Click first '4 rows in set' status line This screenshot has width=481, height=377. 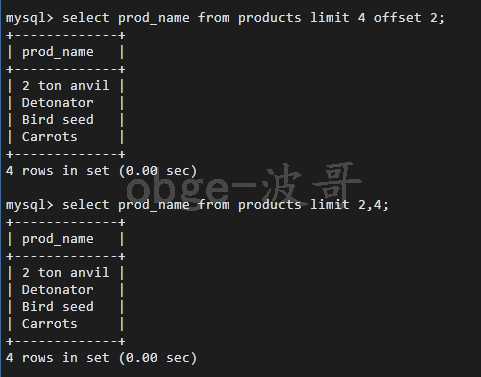(101, 171)
